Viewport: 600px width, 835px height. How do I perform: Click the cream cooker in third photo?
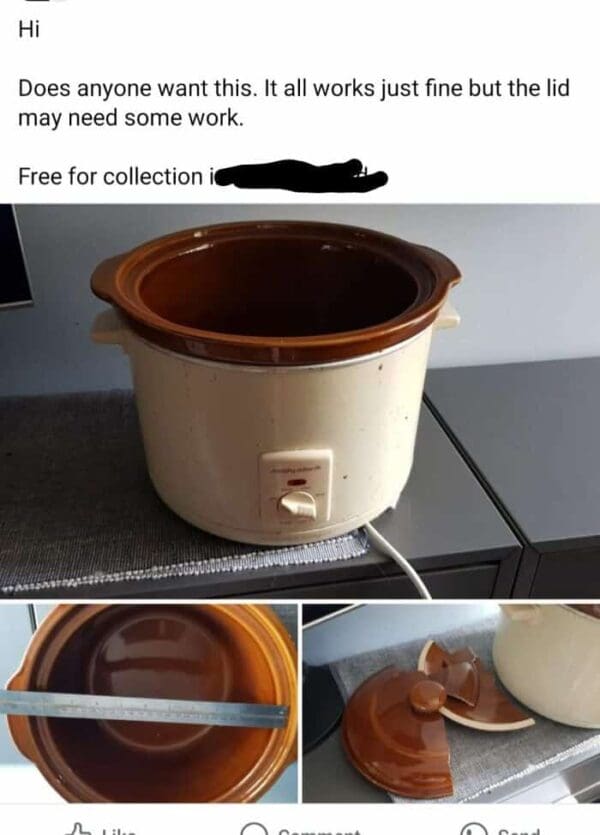click(548, 666)
